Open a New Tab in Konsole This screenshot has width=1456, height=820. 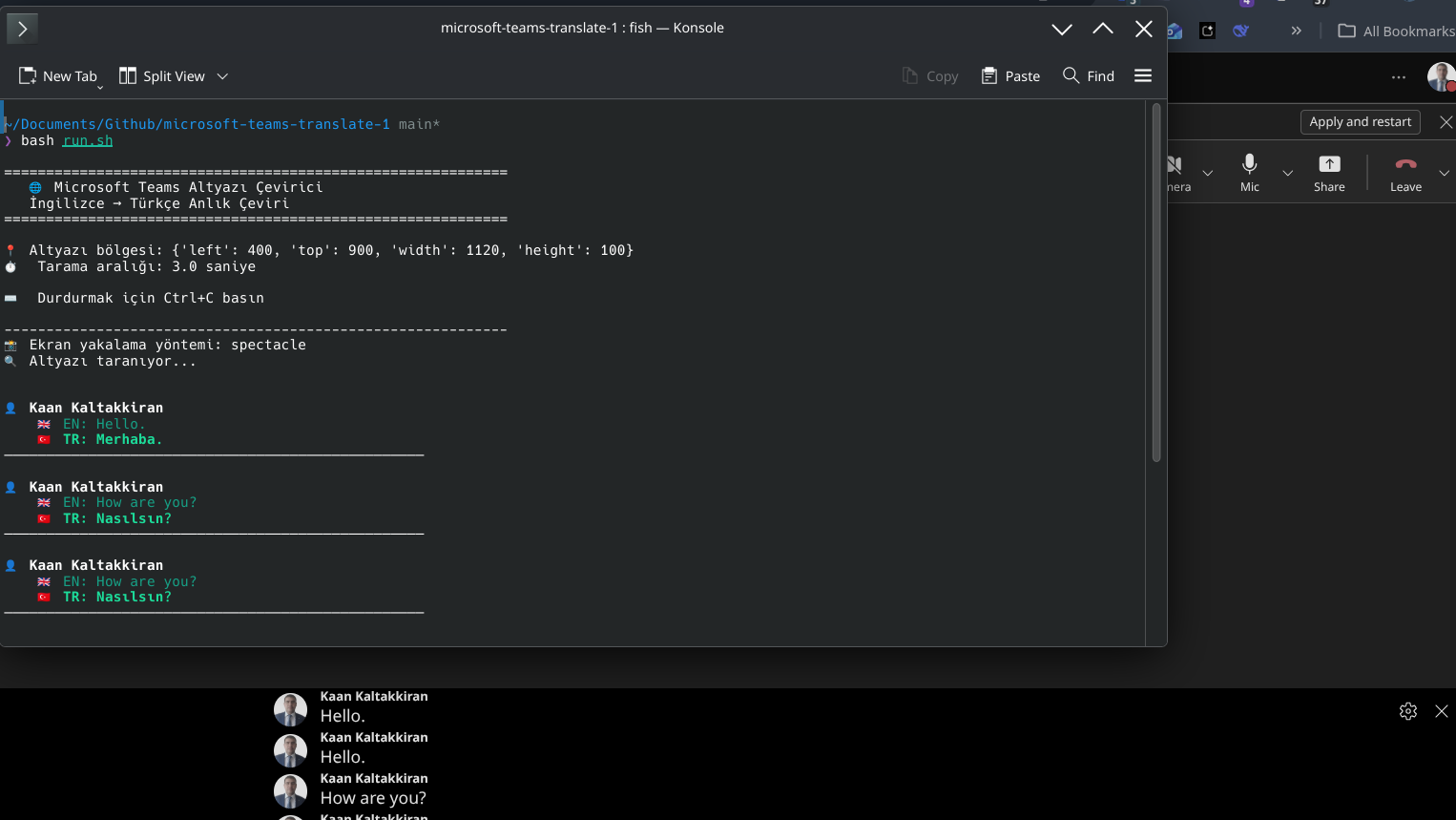(58, 76)
